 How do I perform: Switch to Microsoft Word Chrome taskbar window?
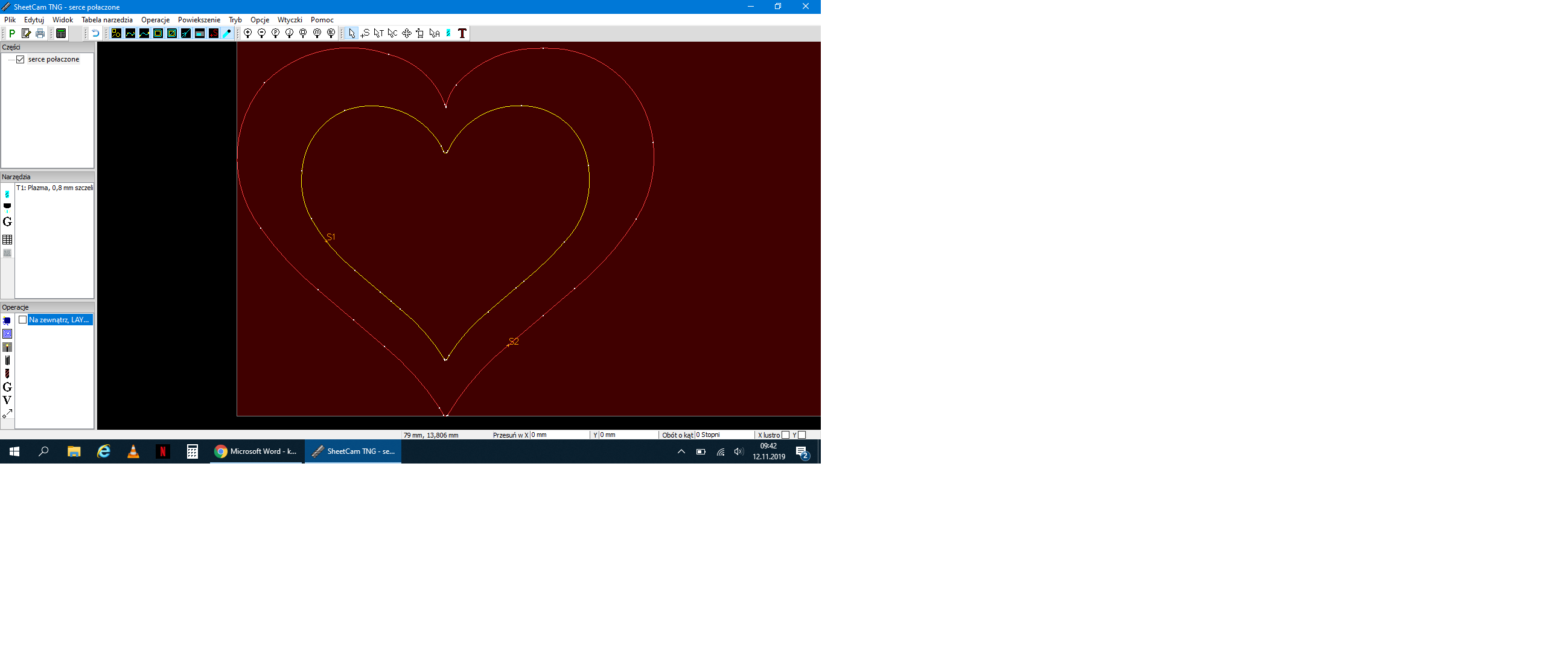coord(257,451)
